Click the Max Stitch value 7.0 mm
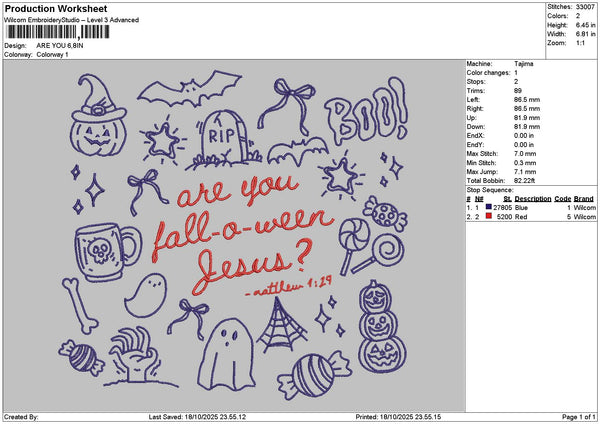This screenshot has width=600, height=424. [525, 154]
